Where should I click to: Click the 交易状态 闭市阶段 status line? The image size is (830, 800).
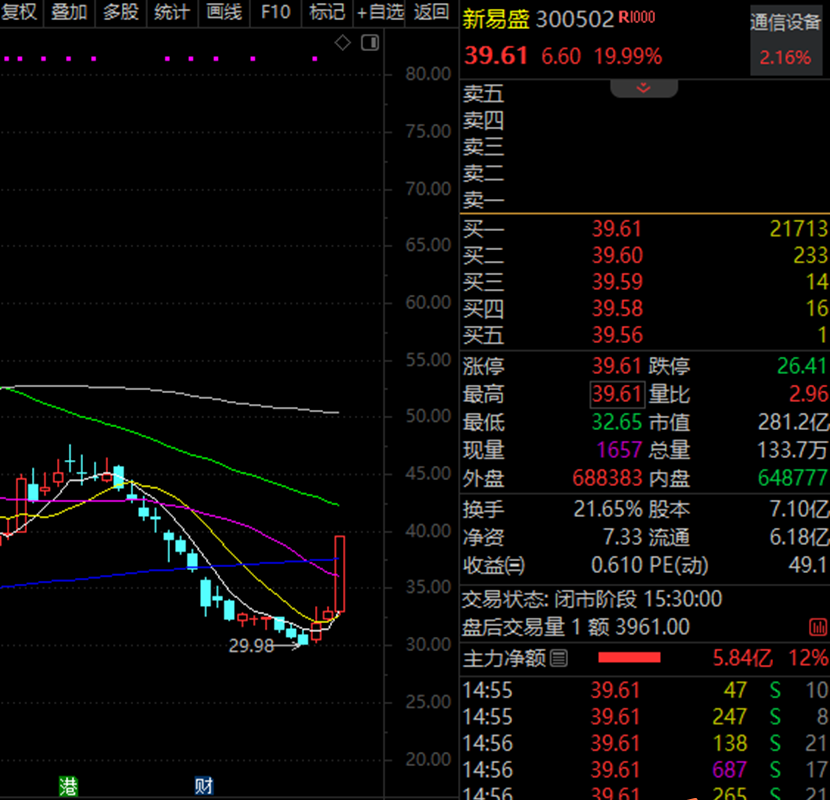pos(592,600)
